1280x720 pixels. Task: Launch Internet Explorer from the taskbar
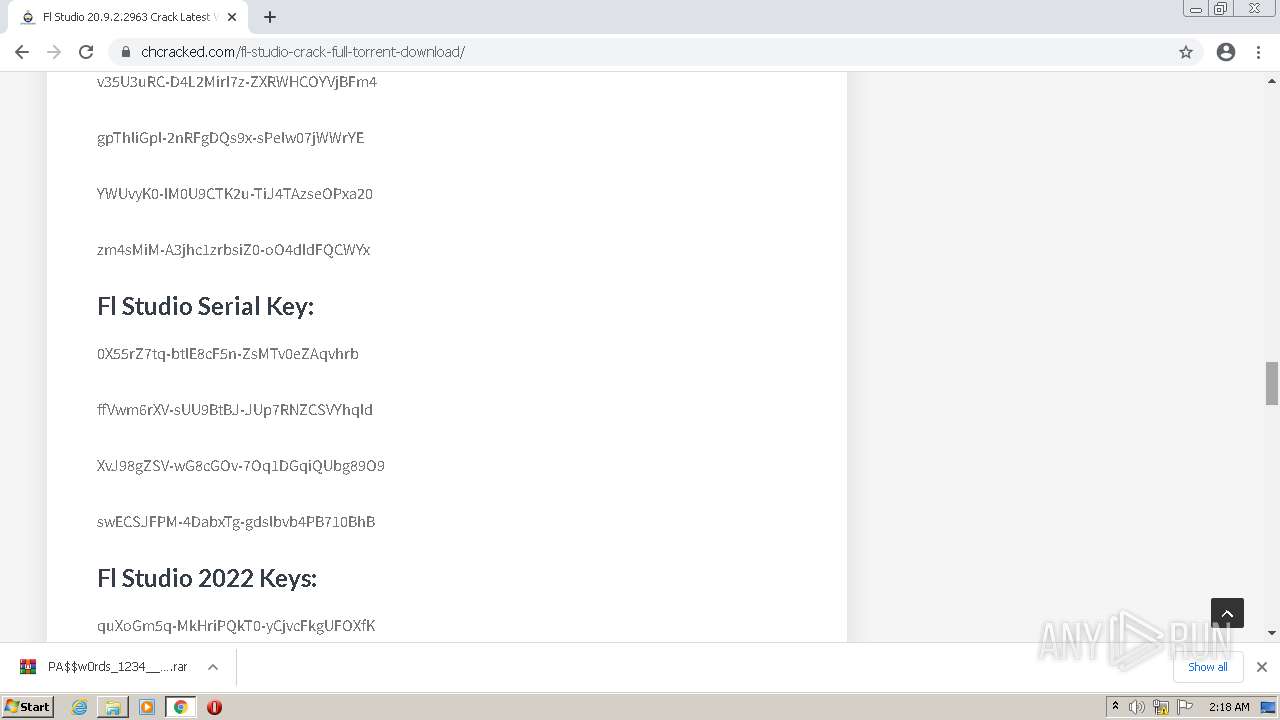80,707
